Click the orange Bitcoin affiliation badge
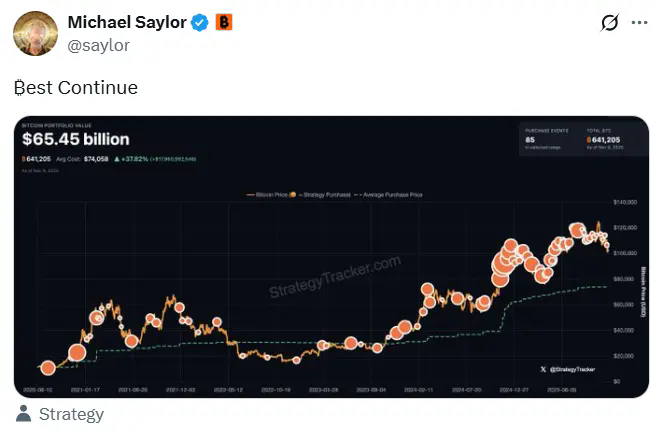 tap(224, 22)
